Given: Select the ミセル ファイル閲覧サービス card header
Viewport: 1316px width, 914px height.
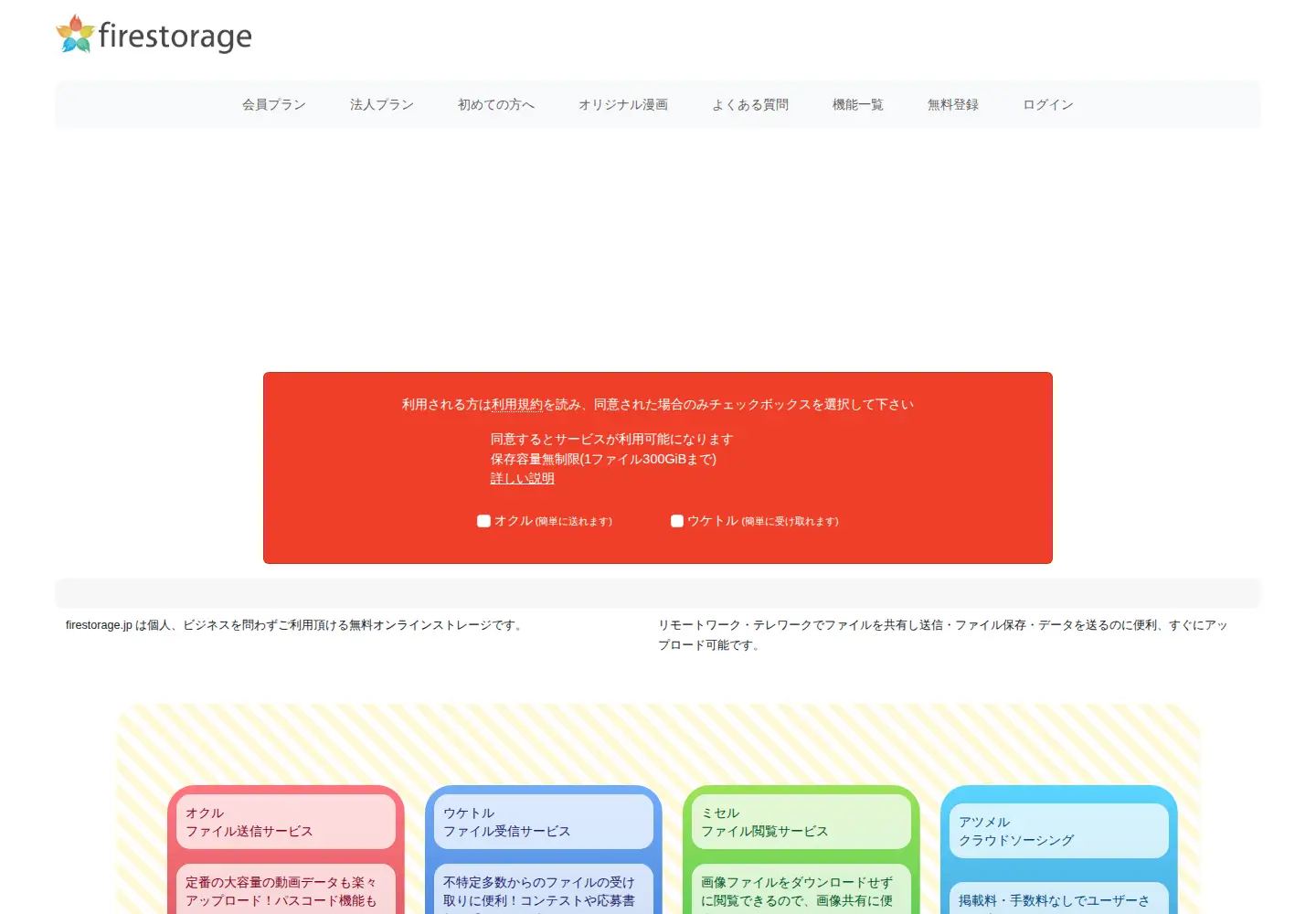Looking at the screenshot, I should 801,822.
